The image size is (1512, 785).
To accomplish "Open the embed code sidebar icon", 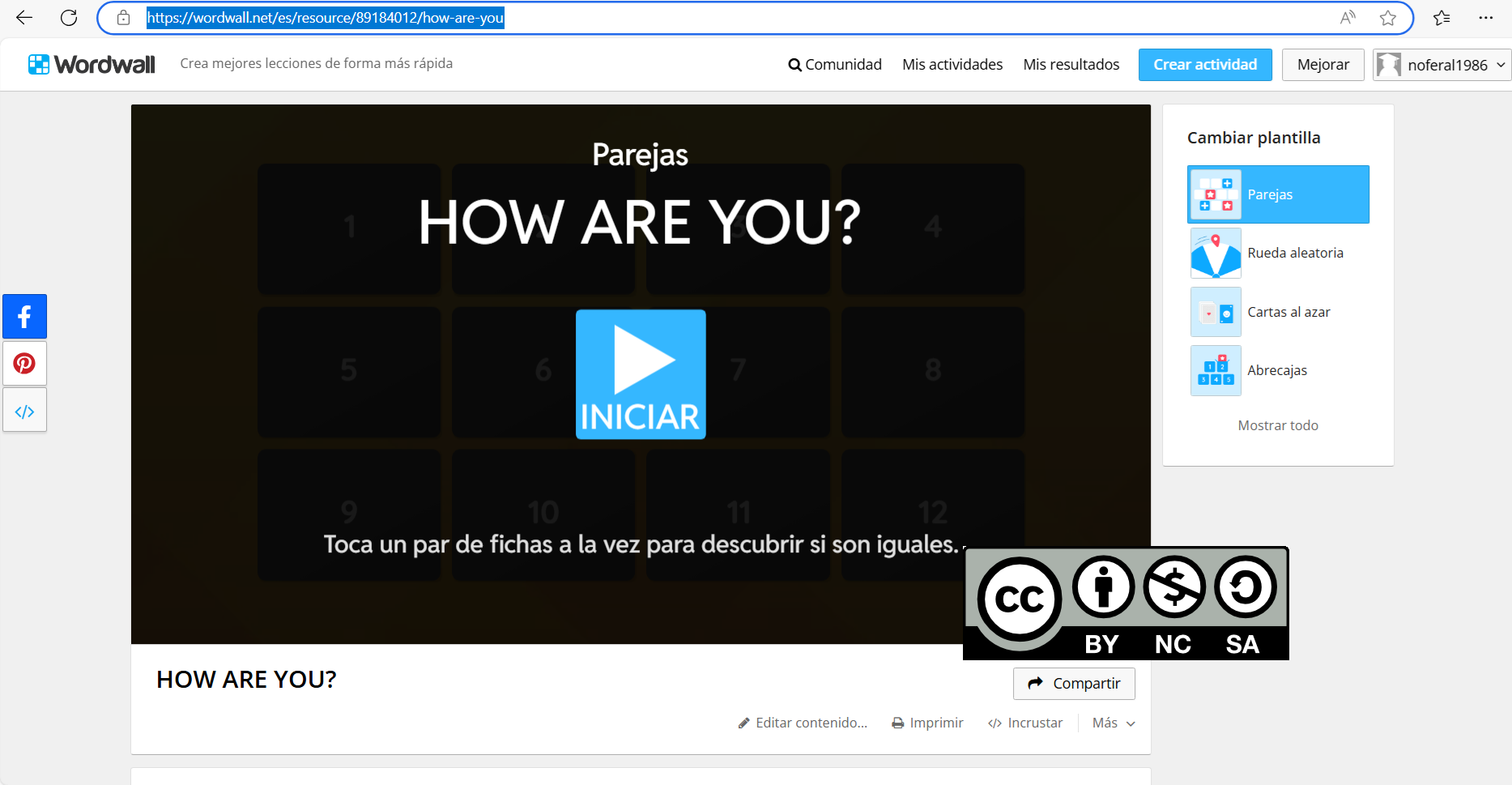I will click(x=24, y=410).
